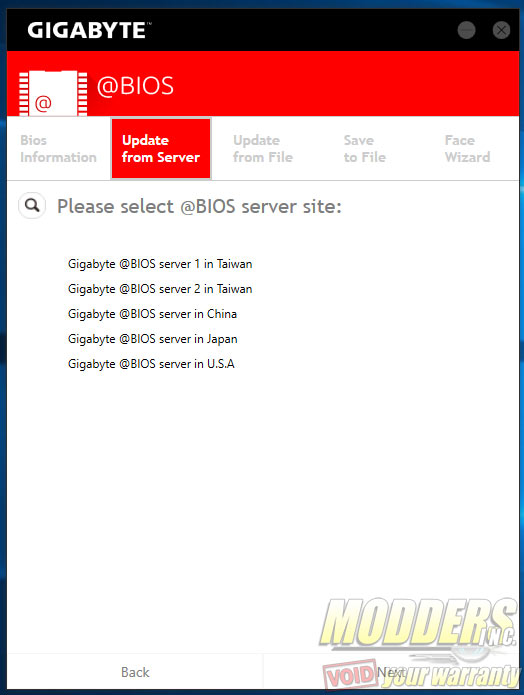Viewport: 524px width, 695px height.
Task: Switch to Update from File tab
Action: pos(263,148)
